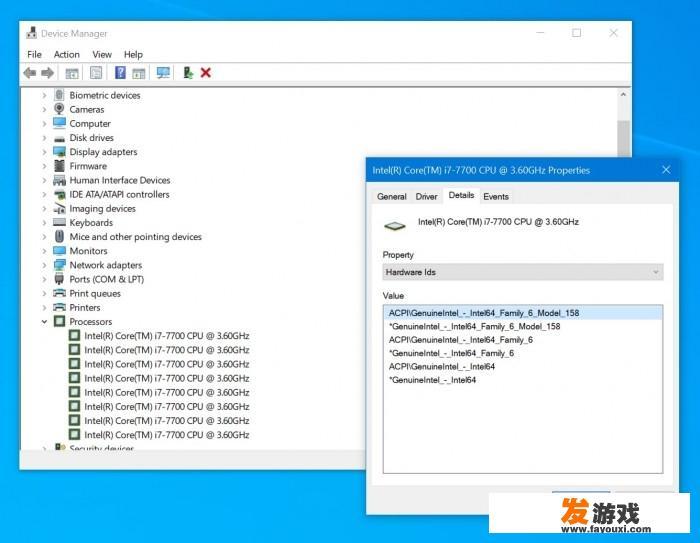Screen dimensions: 700x543
Task: Switch to the Events tab
Action: pos(496,196)
